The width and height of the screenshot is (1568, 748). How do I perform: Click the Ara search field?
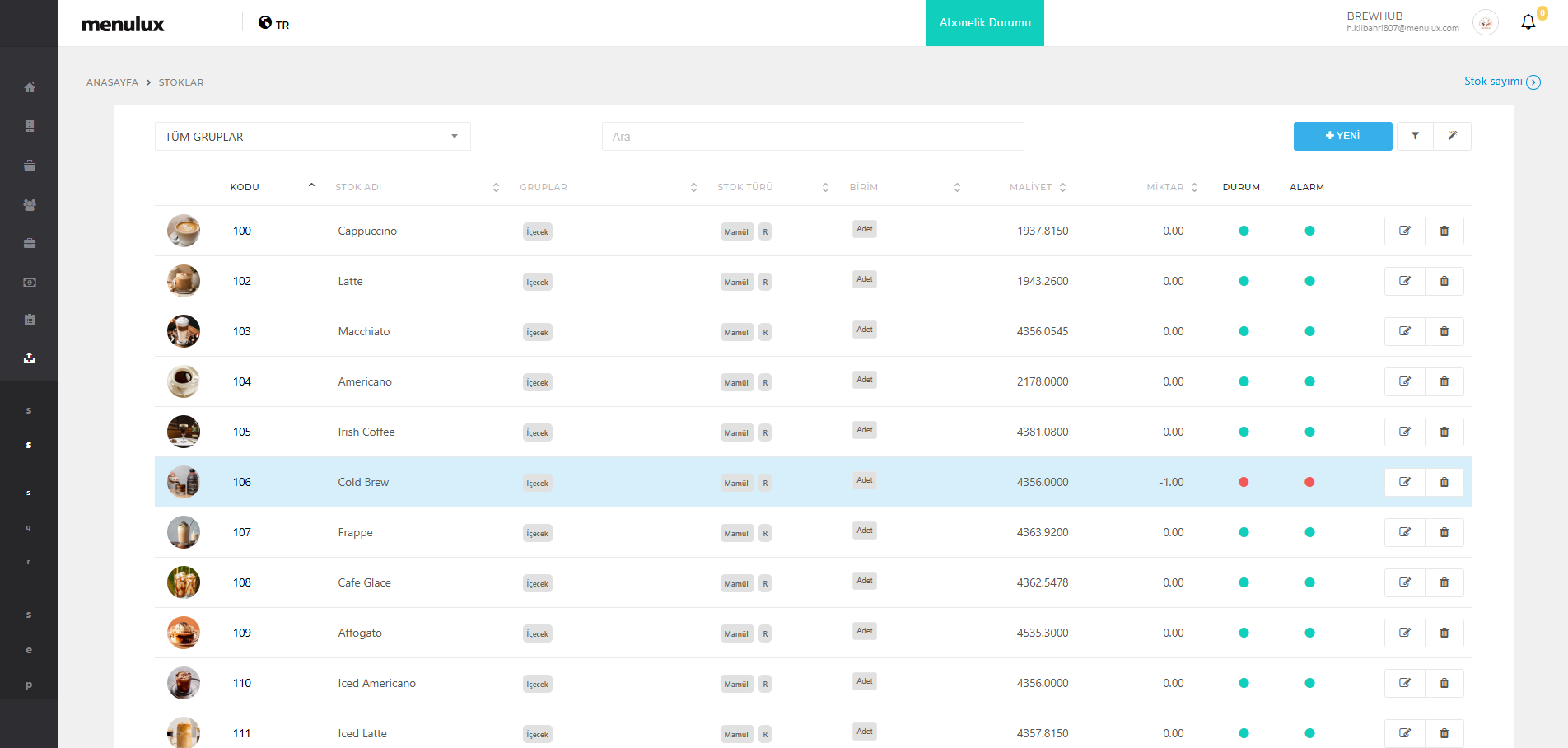click(x=812, y=137)
